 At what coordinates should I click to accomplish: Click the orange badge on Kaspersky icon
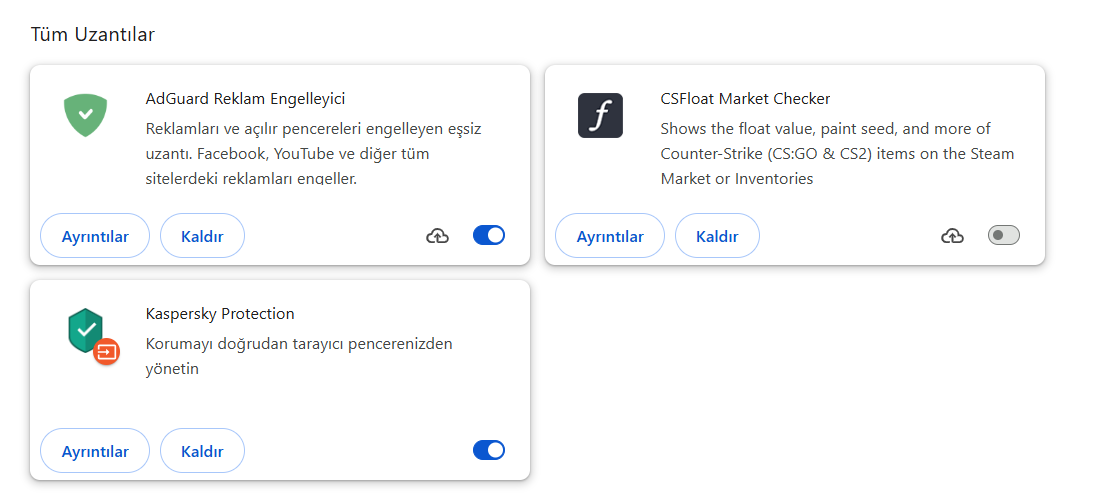tap(106, 351)
